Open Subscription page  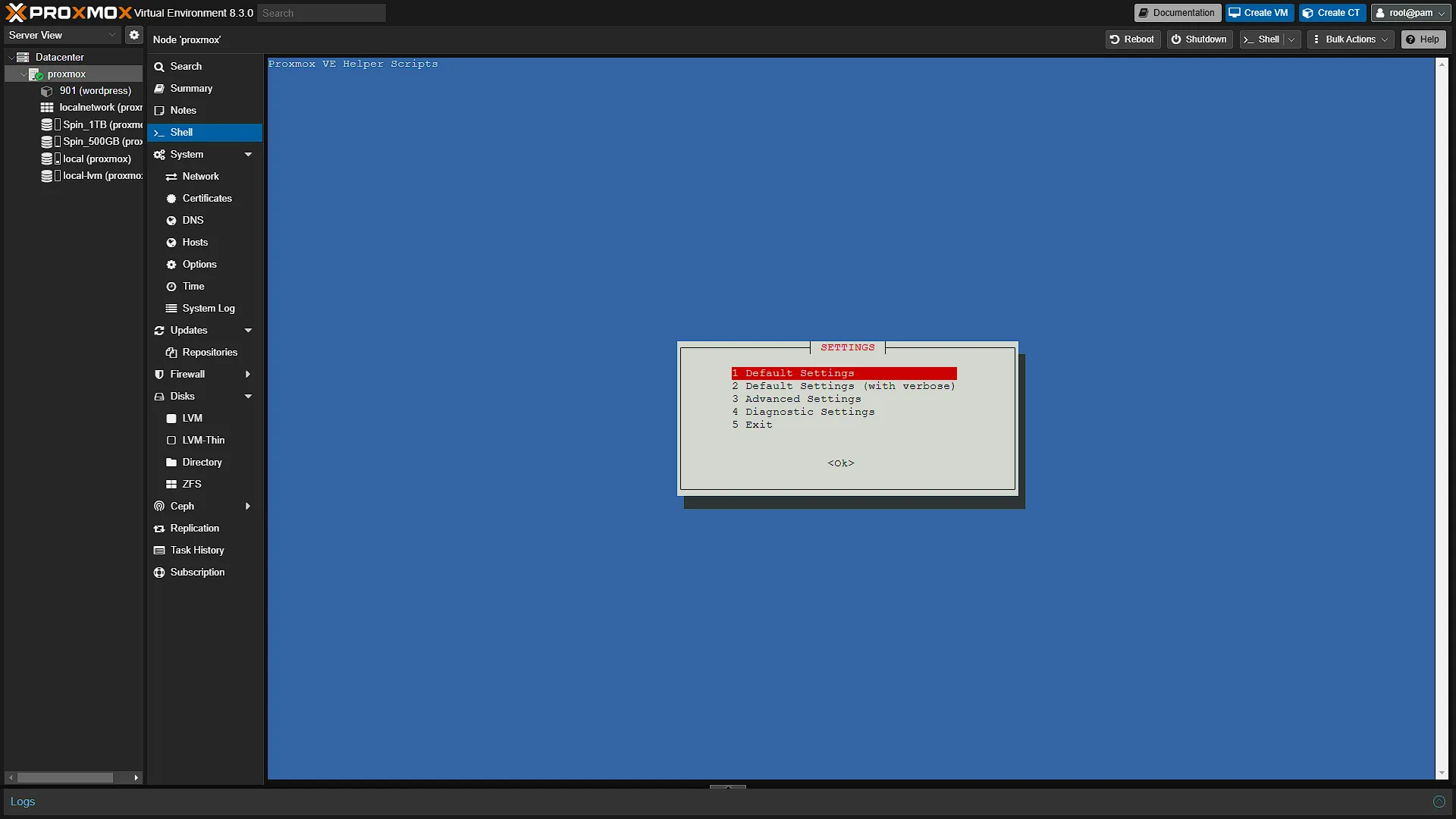tap(205, 573)
